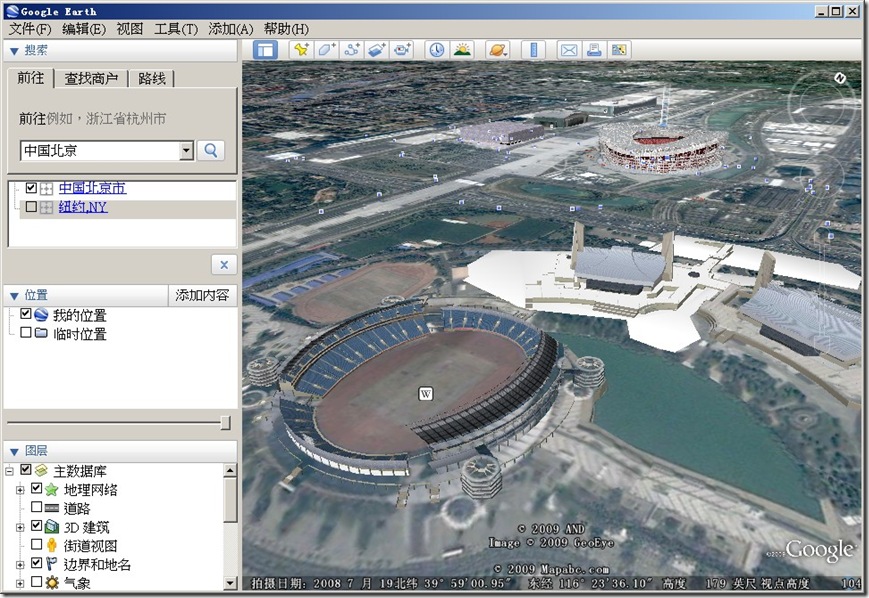Add a path from toolbar

[352, 50]
